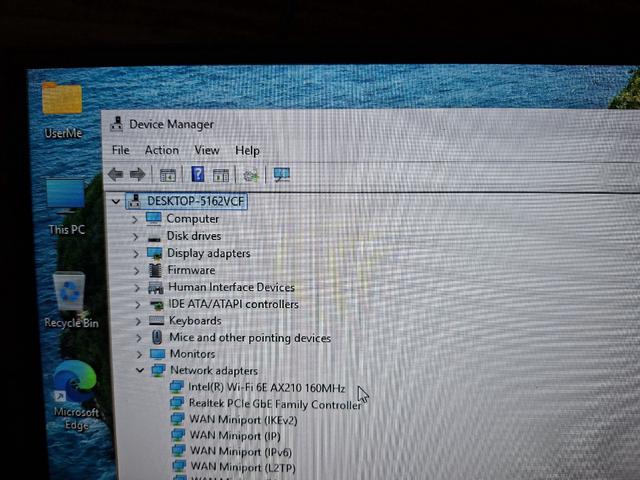Expand the IDE ATA/ATAPI controllers category

[x=138, y=305]
